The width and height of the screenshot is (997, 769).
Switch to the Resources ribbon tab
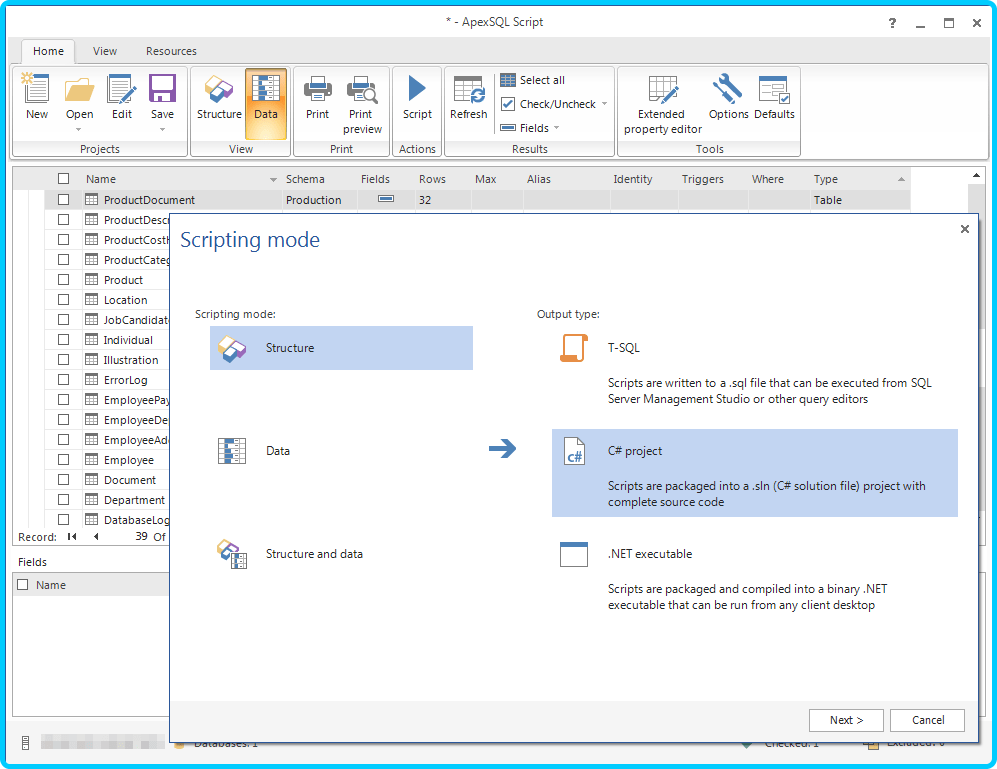(x=171, y=51)
